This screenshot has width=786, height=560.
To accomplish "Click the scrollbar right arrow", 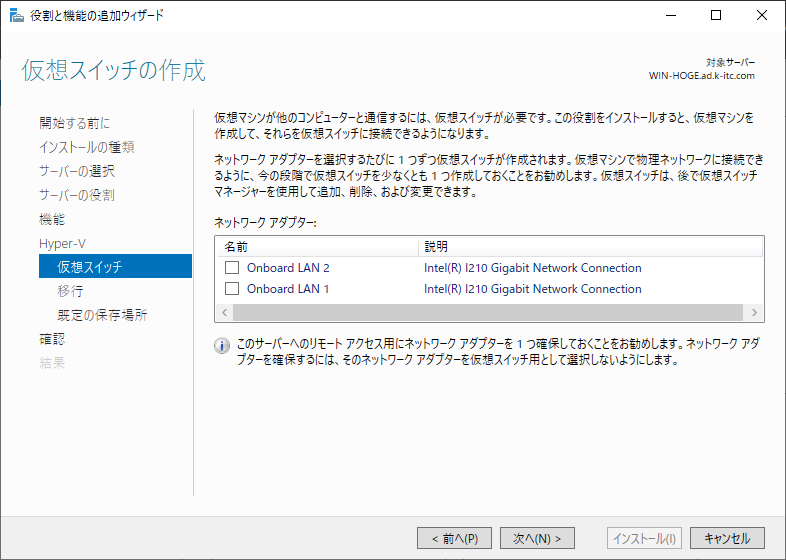I will click(x=754, y=312).
